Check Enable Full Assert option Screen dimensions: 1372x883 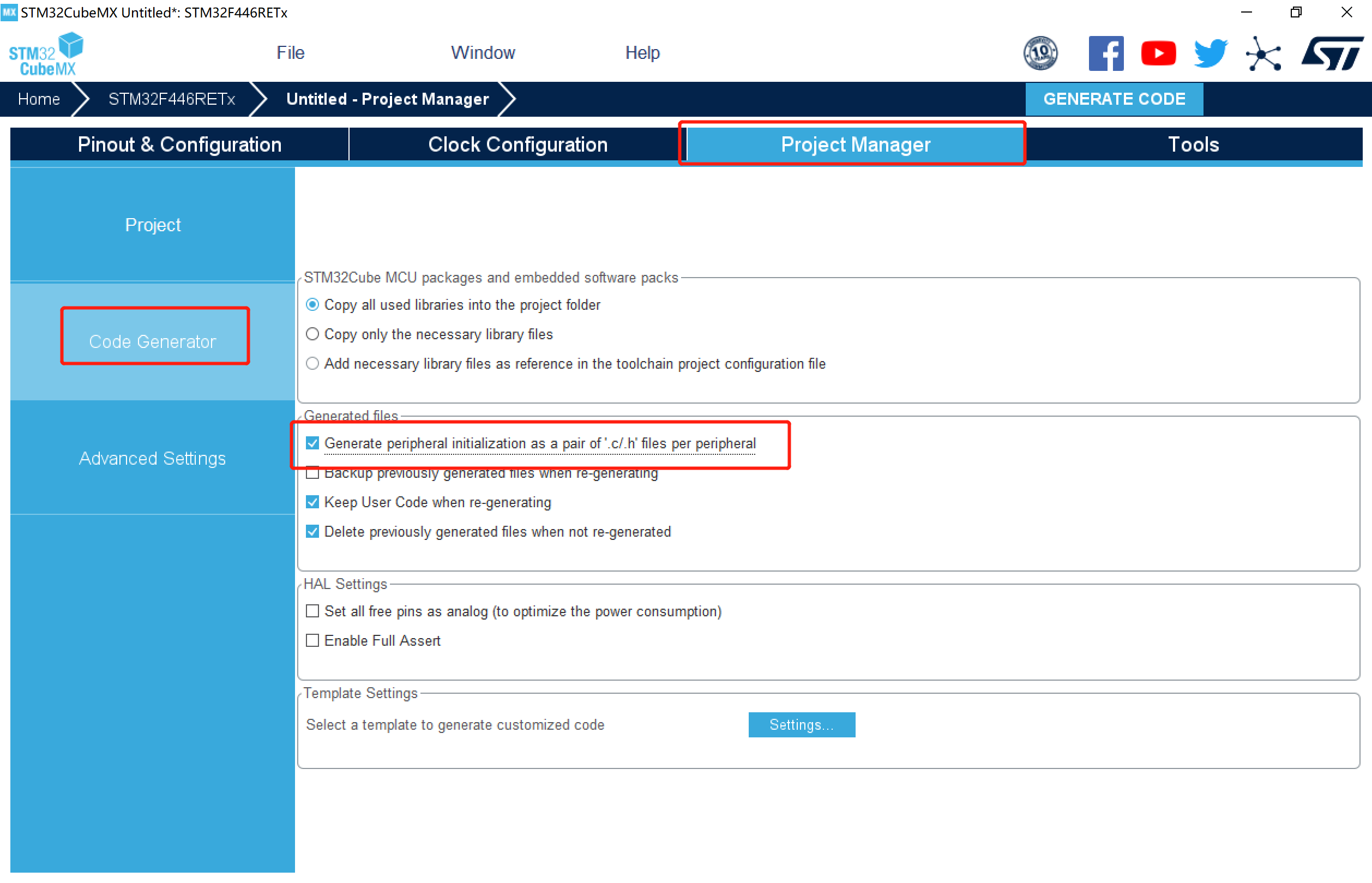312,640
